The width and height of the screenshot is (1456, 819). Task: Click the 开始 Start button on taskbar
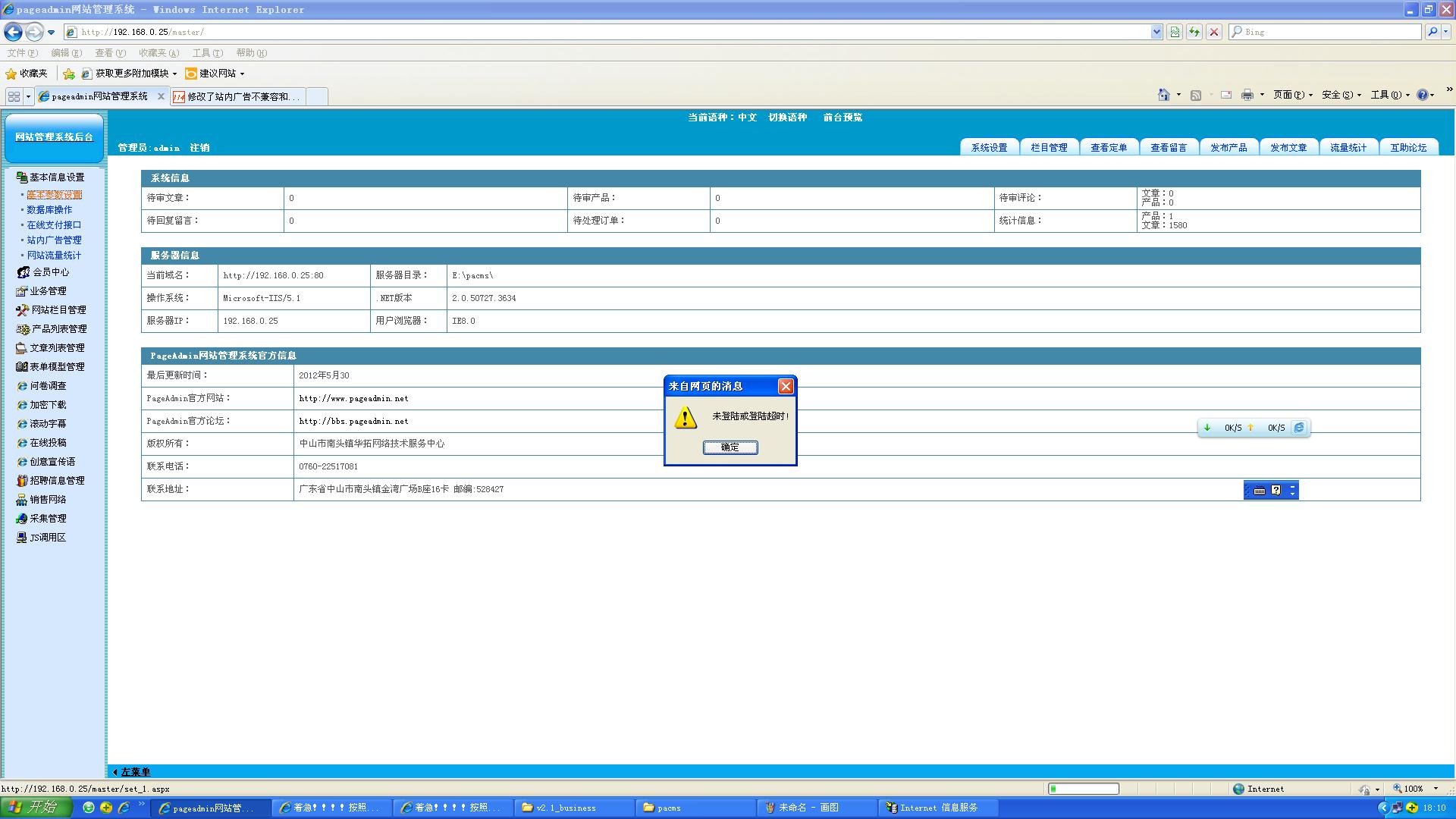coord(35,808)
